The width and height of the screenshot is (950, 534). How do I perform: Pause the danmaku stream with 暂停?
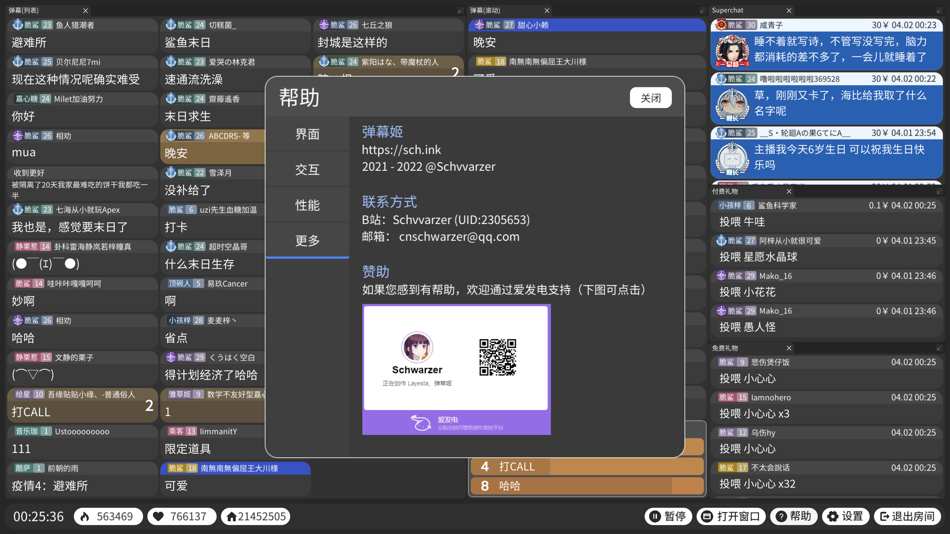(x=668, y=516)
